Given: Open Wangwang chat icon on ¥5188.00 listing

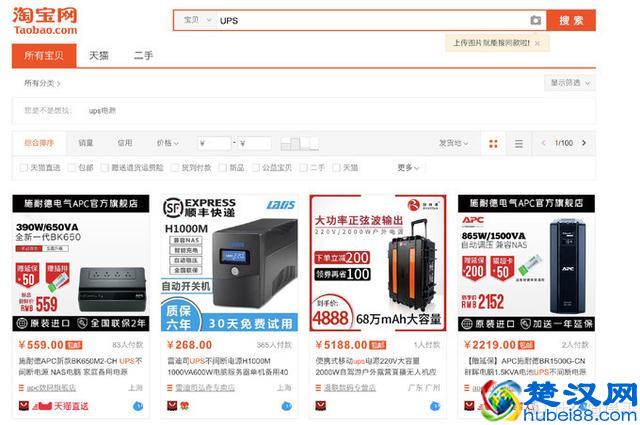Looking at the screenshot, I should pyautogui.click(x=435, y=406).
